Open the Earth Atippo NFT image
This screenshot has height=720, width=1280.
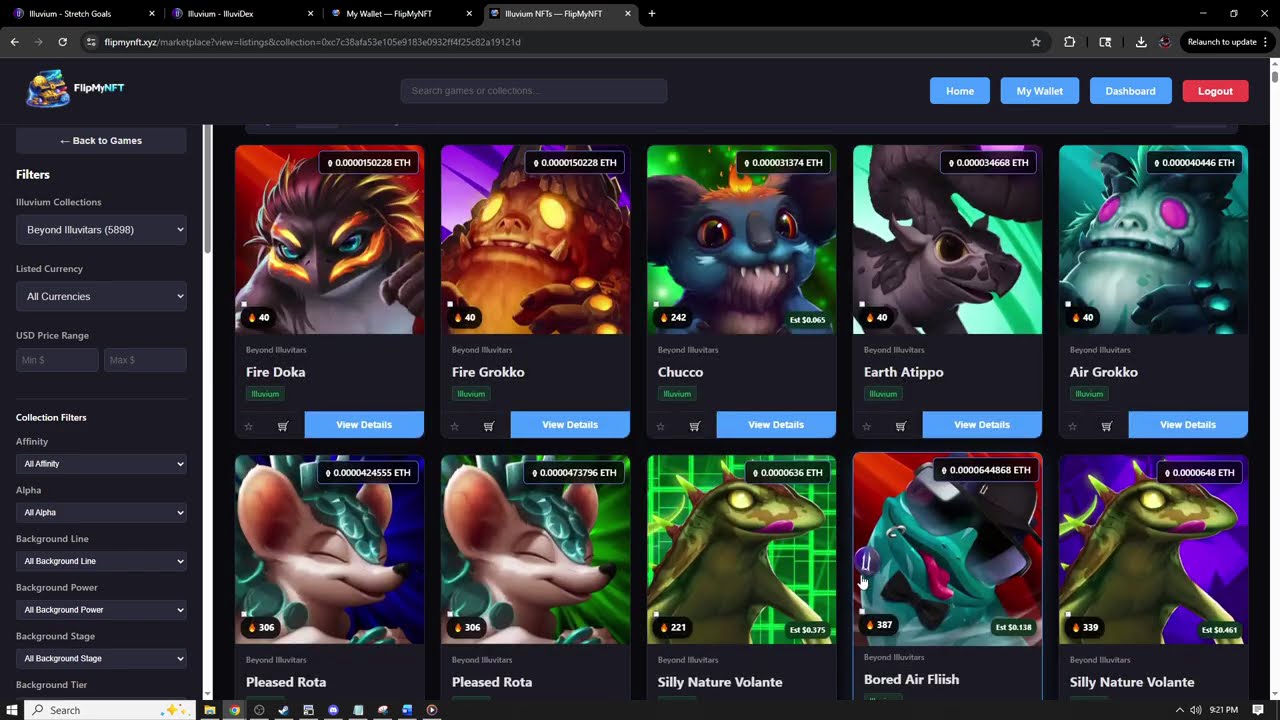[947, 240]
